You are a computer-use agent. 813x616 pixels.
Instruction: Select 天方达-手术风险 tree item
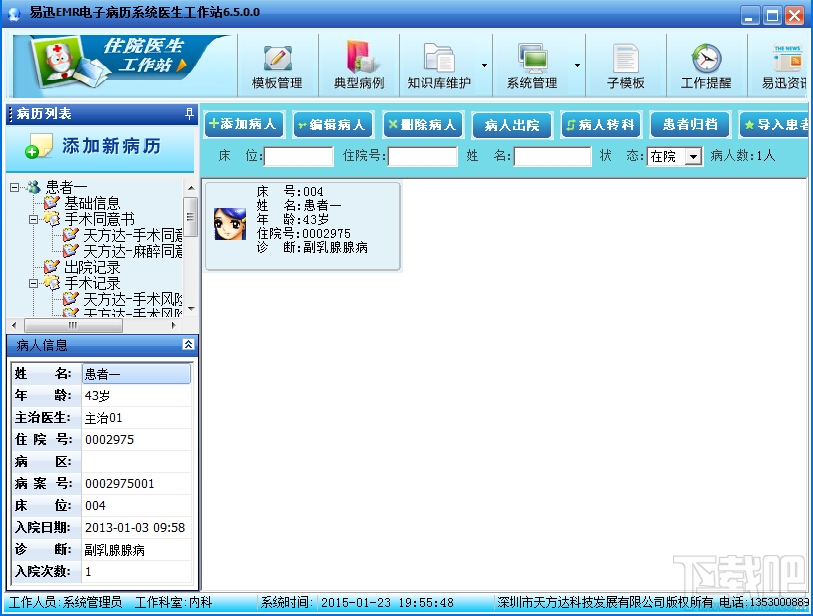tap(133, 299)
